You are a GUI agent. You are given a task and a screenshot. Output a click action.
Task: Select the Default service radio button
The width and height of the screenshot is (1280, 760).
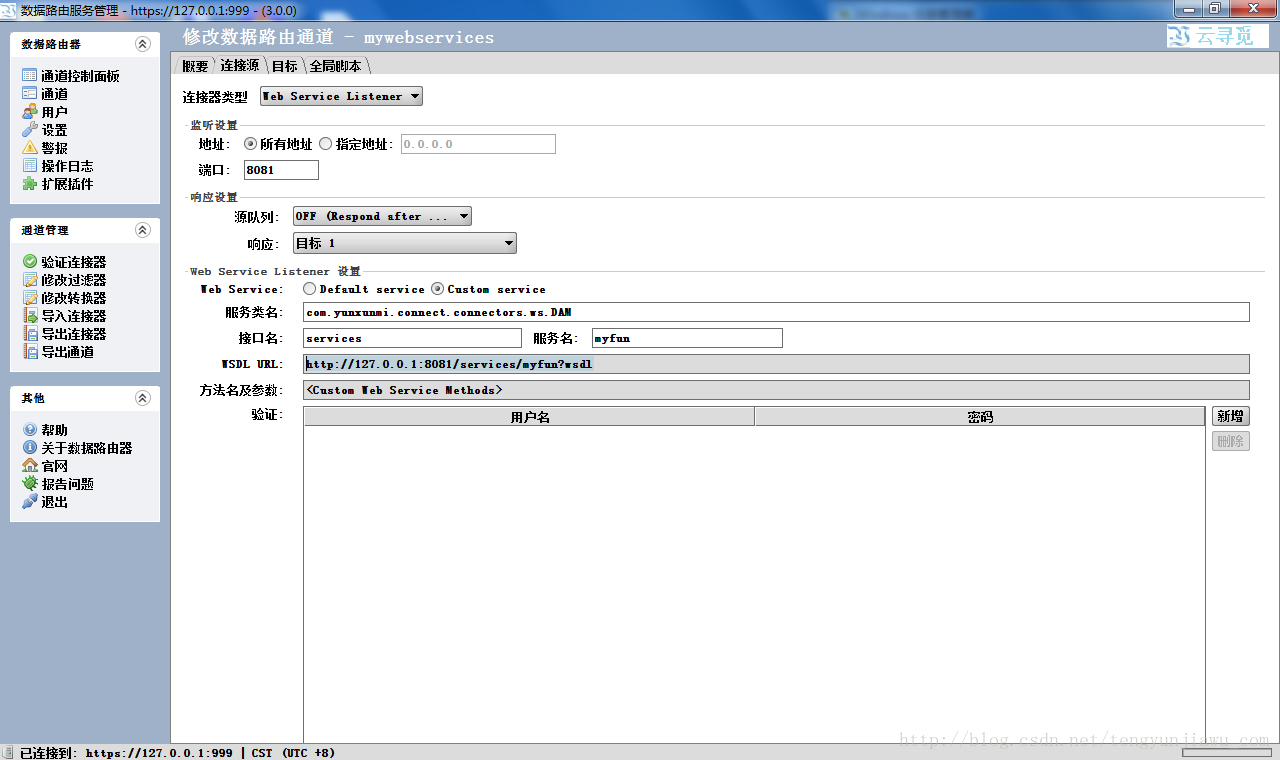(x=310, y=289)
